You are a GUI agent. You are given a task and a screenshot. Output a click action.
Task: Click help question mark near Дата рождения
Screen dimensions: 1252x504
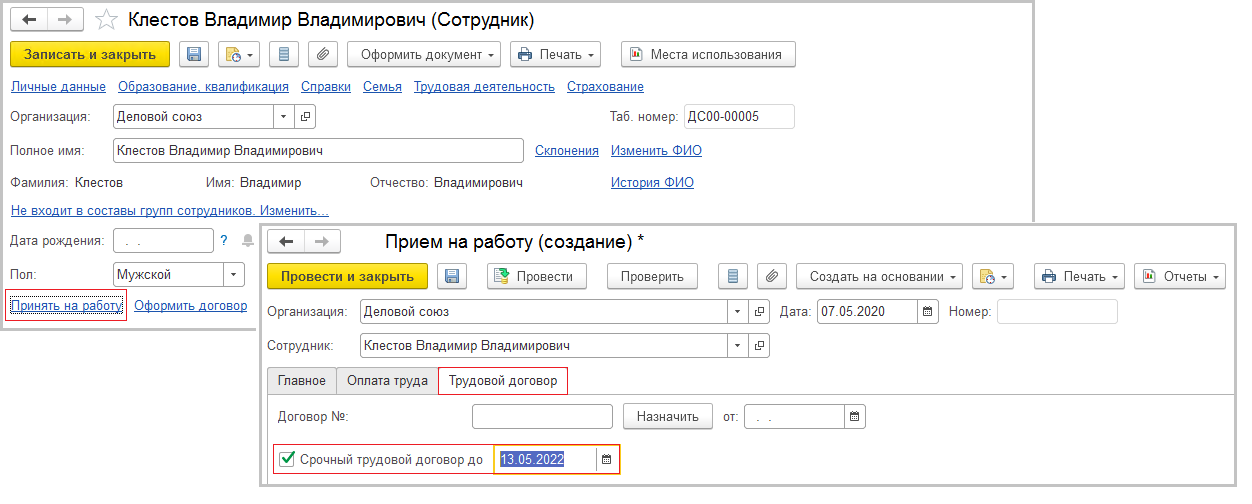pyautogui.click(x=224, y=240)
